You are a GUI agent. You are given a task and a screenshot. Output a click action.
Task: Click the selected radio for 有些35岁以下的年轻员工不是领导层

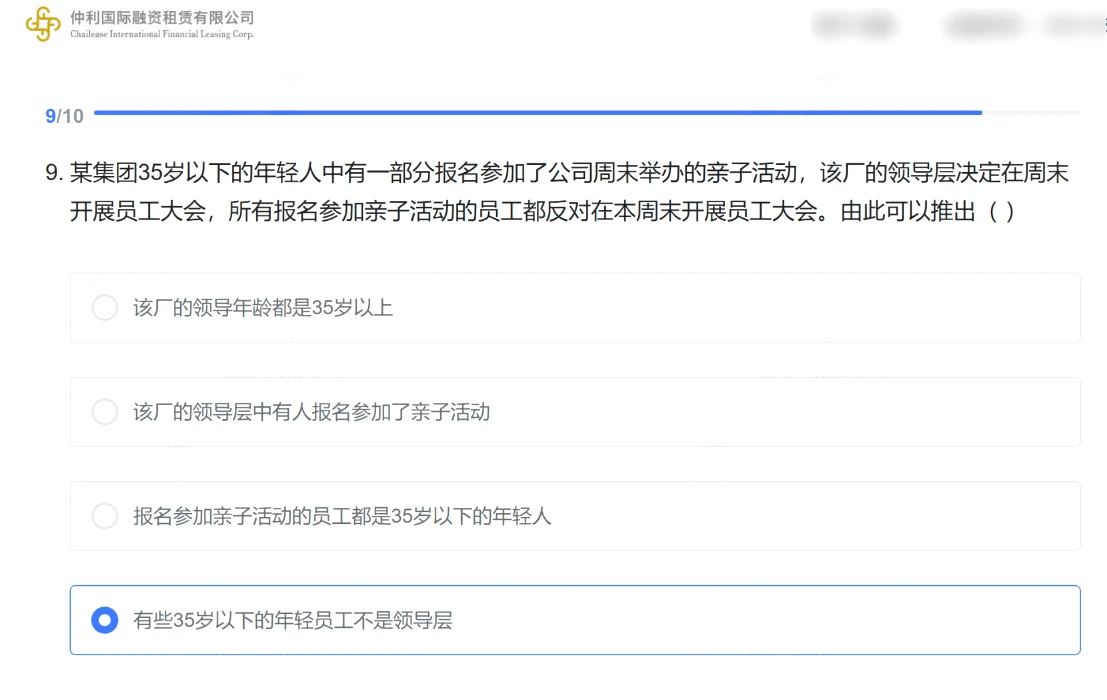(x=104, y=620)
